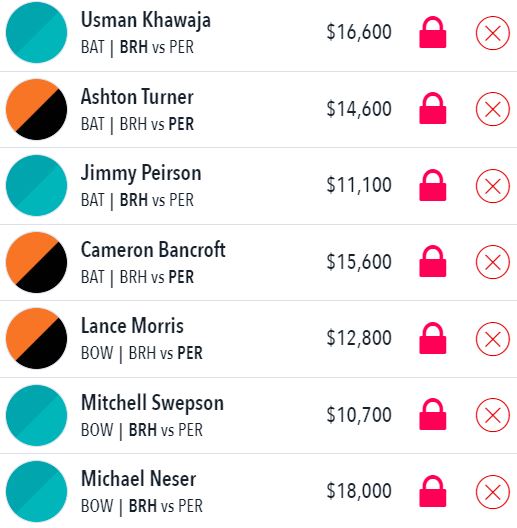Remove Cameron Bancroft from the lineup

click(492, 262)
